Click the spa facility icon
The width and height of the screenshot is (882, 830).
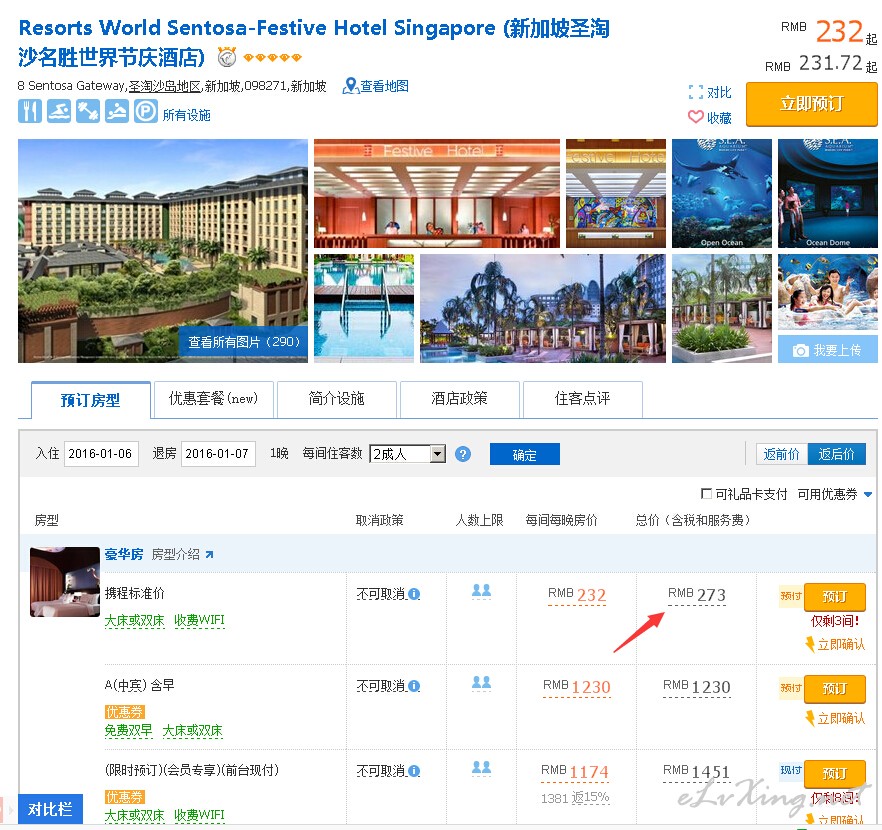coord(117,111)
